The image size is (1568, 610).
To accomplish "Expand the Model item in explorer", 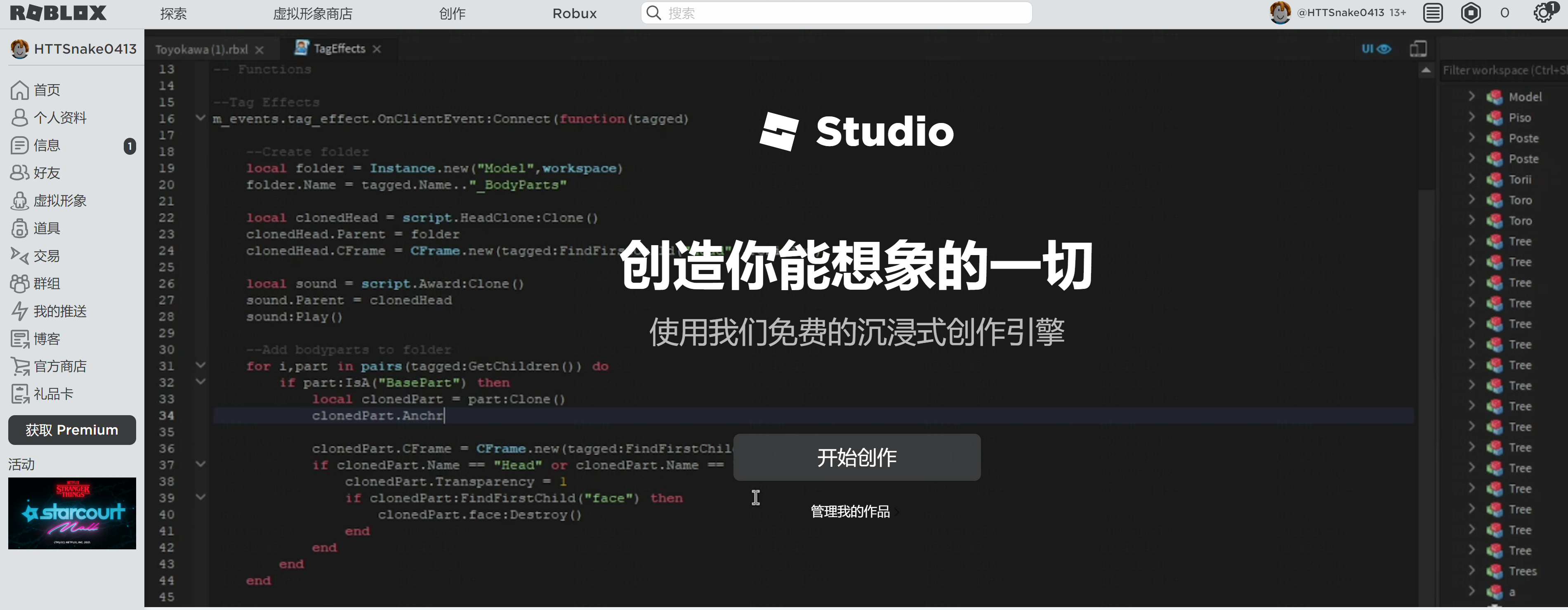I will point(1471,96).
